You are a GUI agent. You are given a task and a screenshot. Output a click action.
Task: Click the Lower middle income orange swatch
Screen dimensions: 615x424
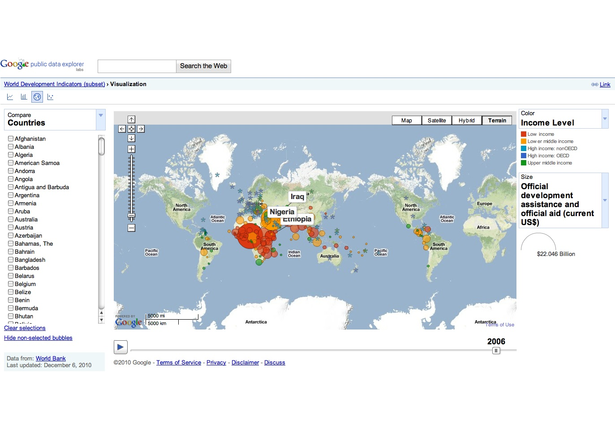[523, 141]
